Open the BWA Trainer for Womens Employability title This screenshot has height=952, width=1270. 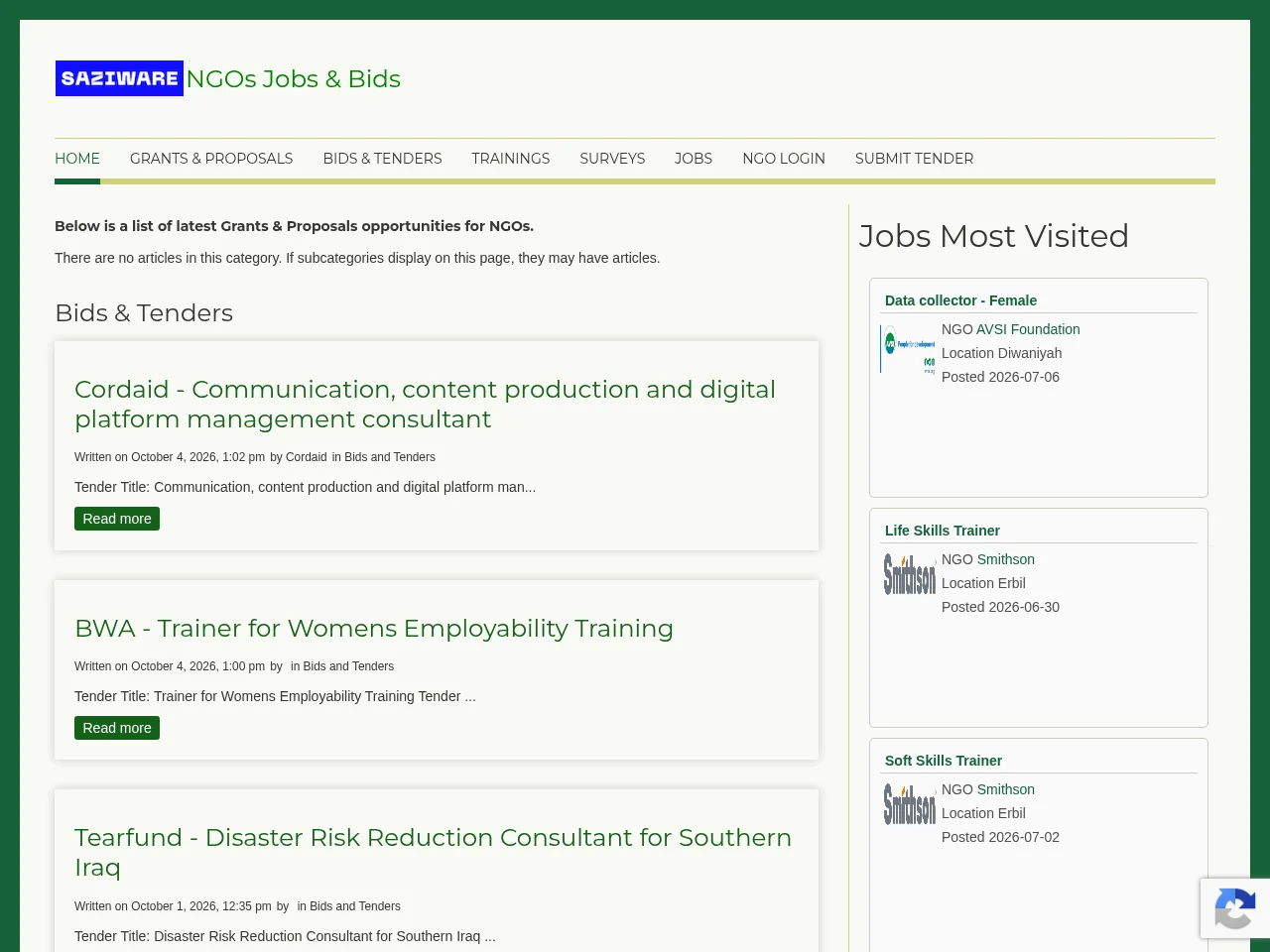tap(374, 628)
